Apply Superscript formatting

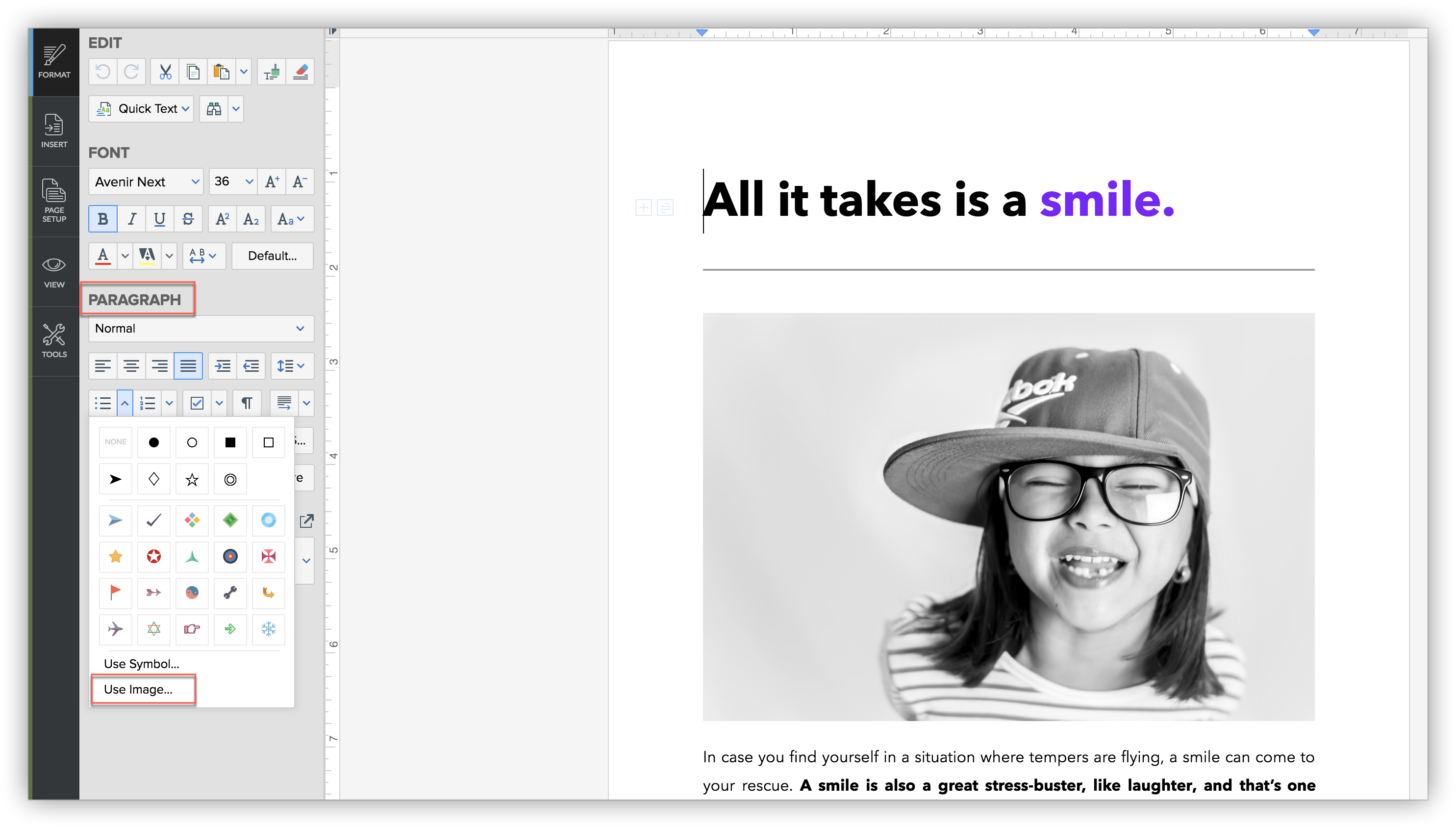point(222,219)
